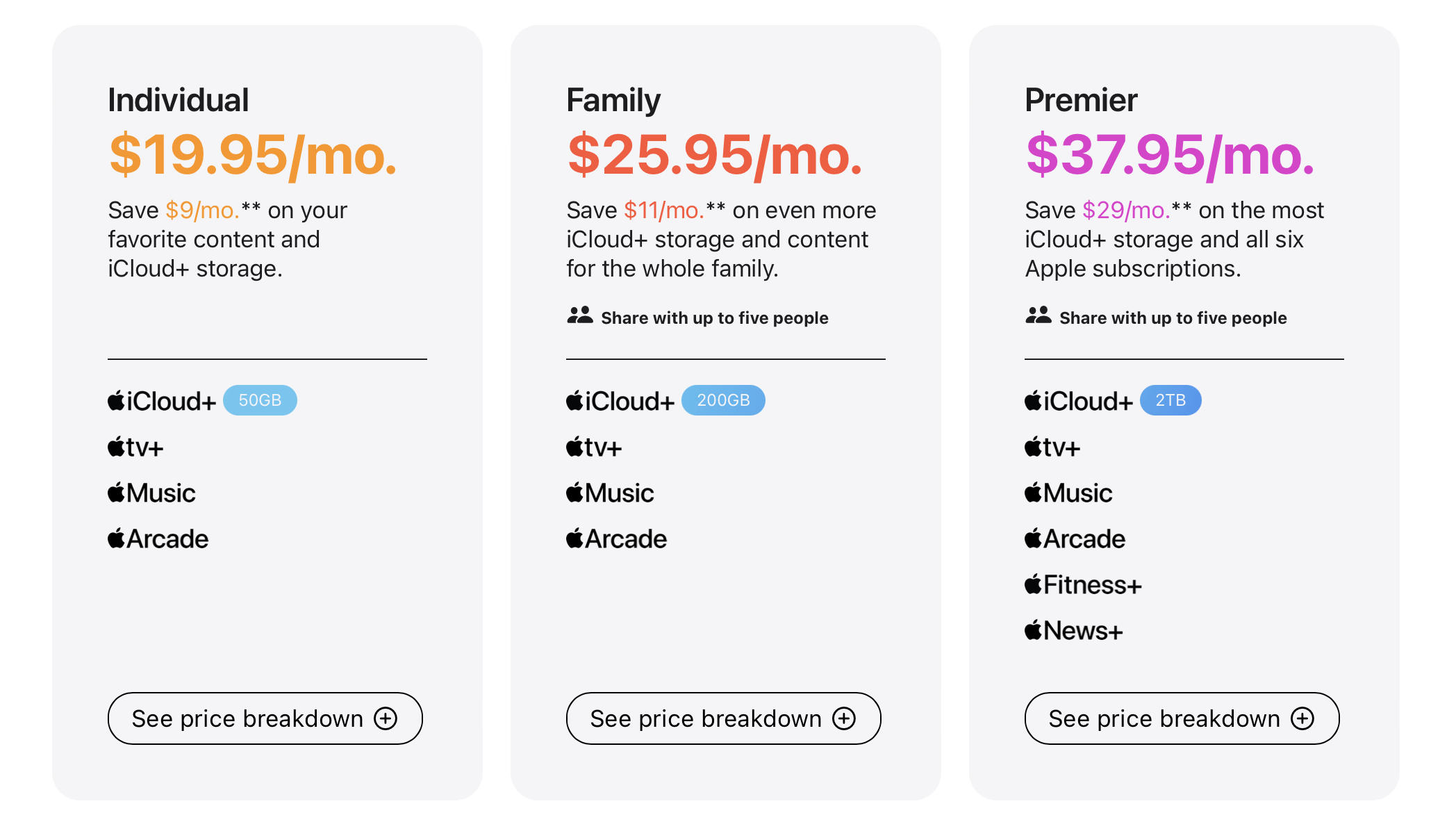The height and width of the screenshot is (831, 1456).
Task: Click the Apple Music icon in Family plan
Action: (574, 493)
